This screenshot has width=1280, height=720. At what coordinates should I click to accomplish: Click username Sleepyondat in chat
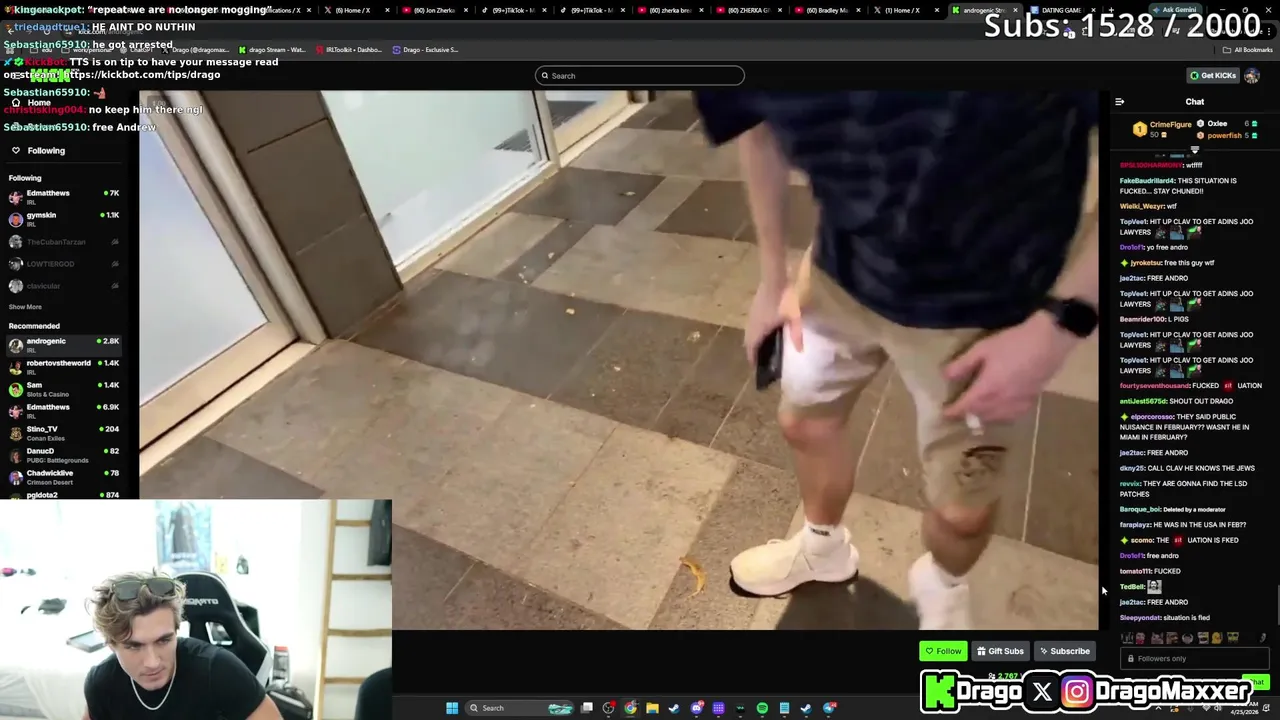click(x=1140, y=618)
